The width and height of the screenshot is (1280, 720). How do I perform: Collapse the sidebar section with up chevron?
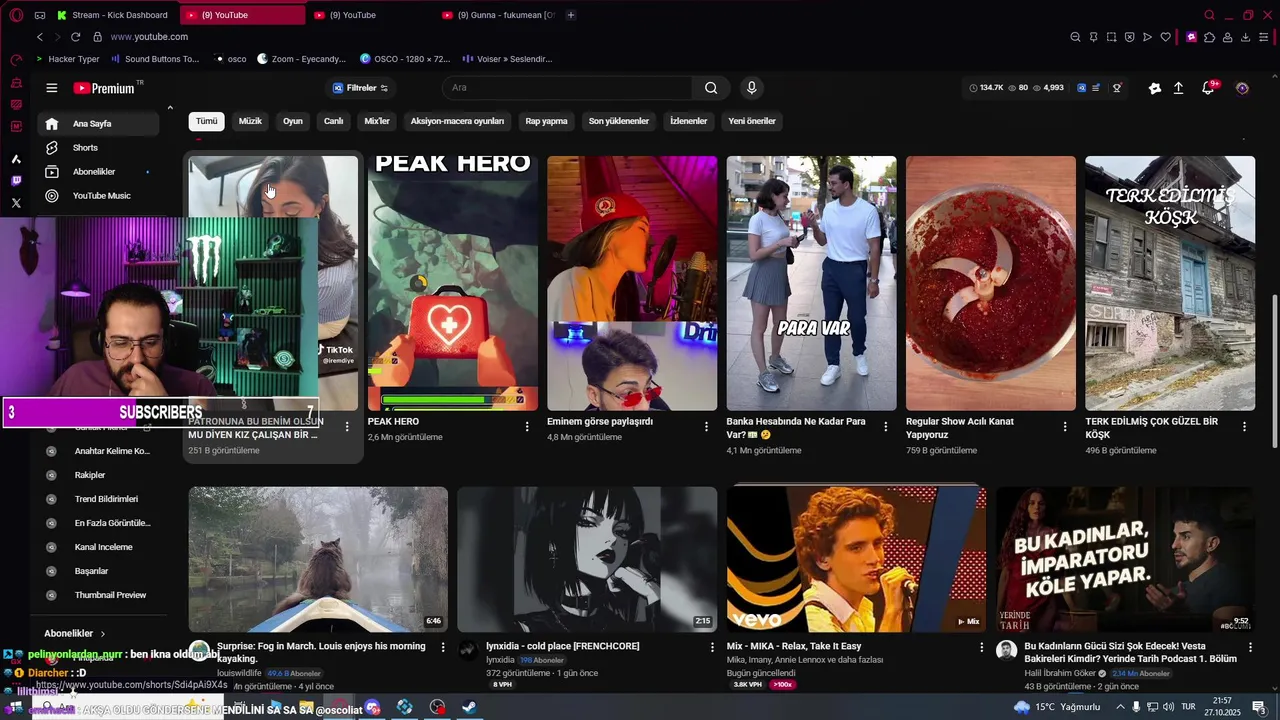click(x=170, y=107)
